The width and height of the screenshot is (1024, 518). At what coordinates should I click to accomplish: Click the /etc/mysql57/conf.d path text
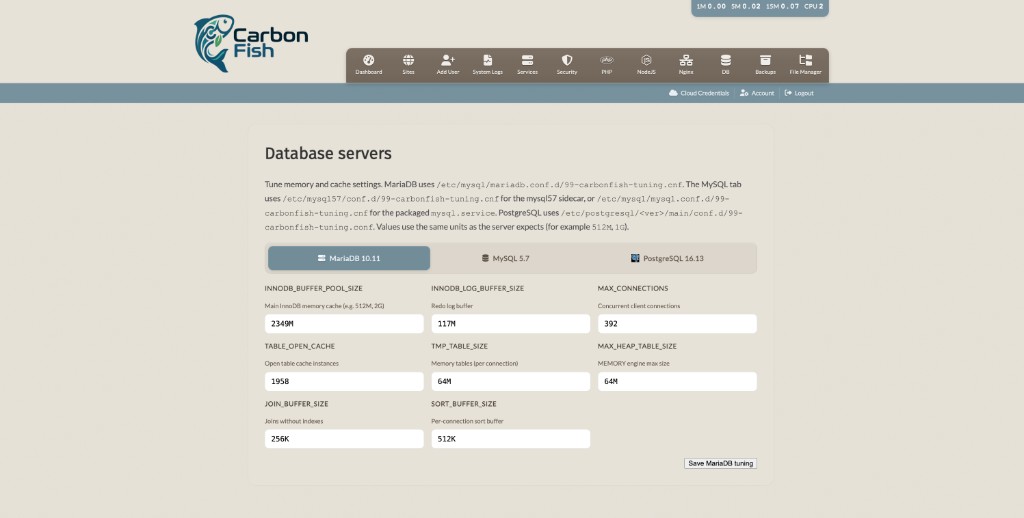pos(391,199)
